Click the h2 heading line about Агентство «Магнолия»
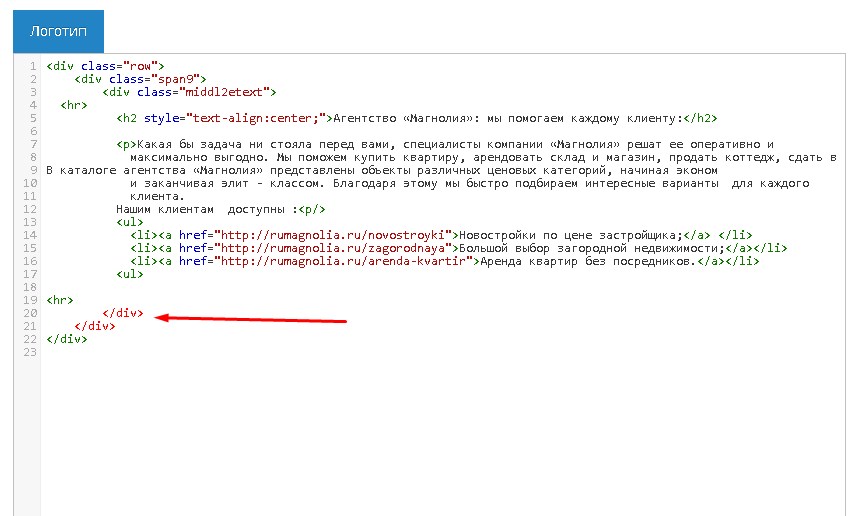The height and width of the screenshot is (516, 856). click(417, 118)
